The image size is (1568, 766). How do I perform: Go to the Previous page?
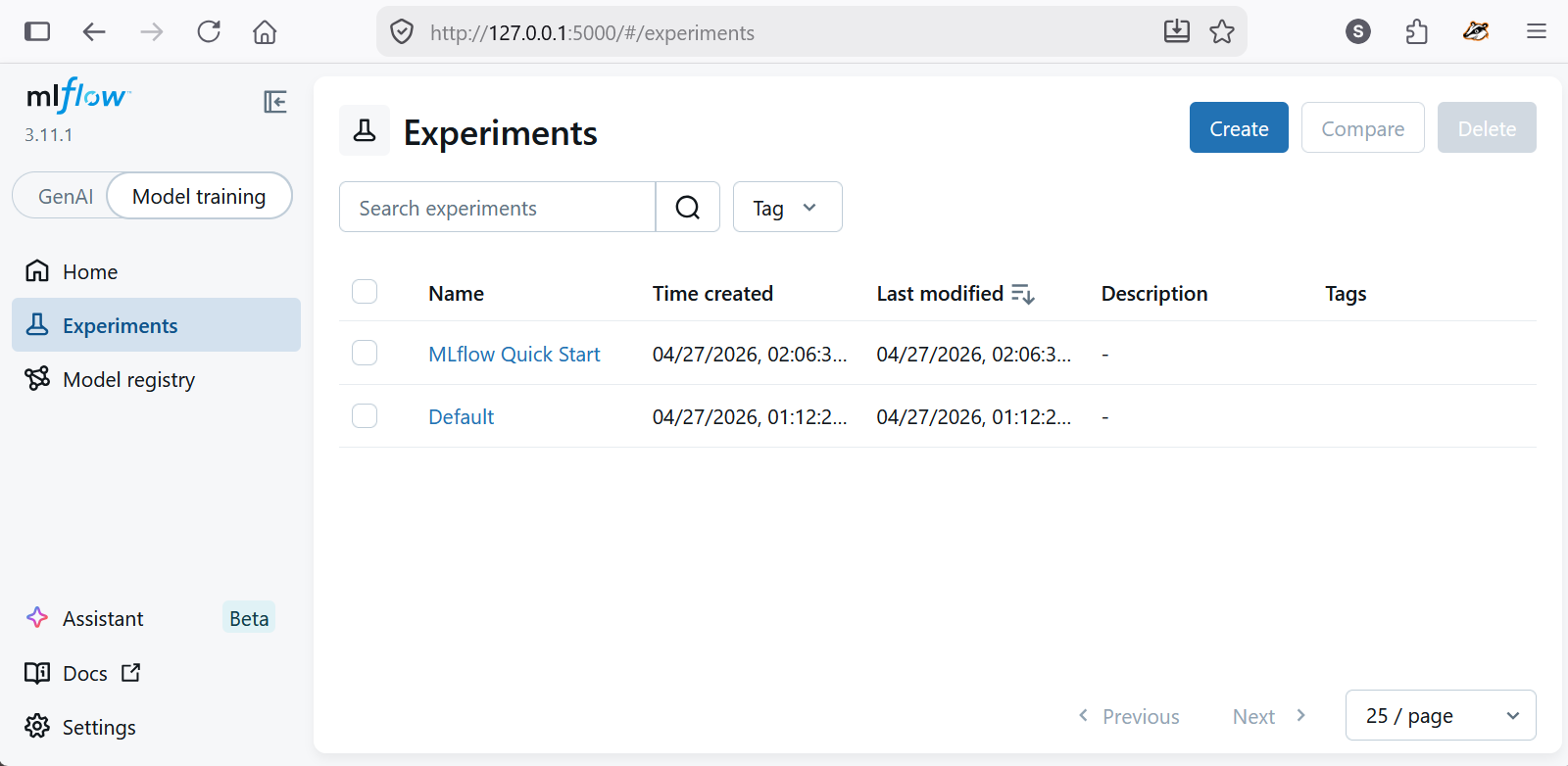[1129, 716]
